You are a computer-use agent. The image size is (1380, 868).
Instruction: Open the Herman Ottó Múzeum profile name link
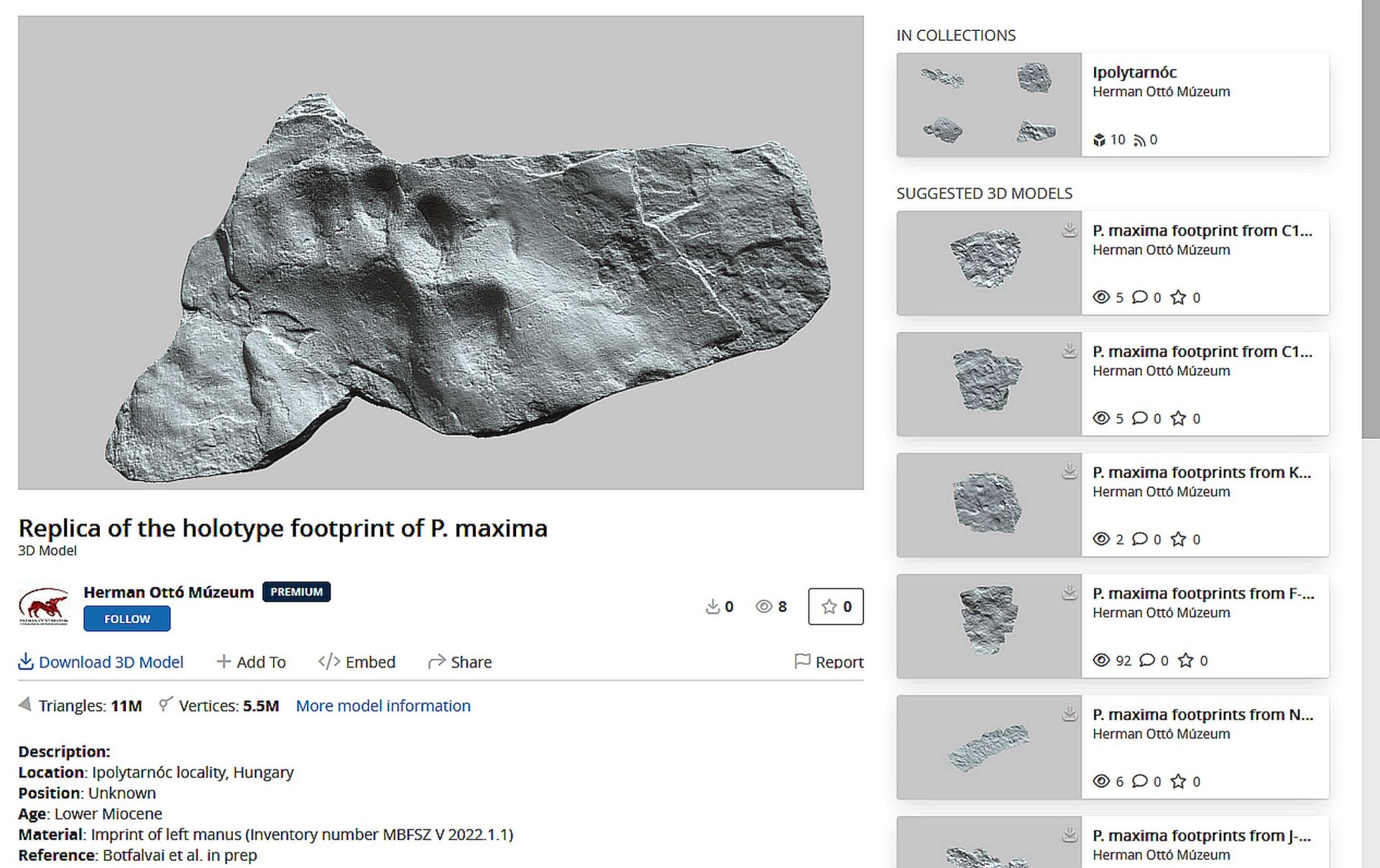(169, 592)
